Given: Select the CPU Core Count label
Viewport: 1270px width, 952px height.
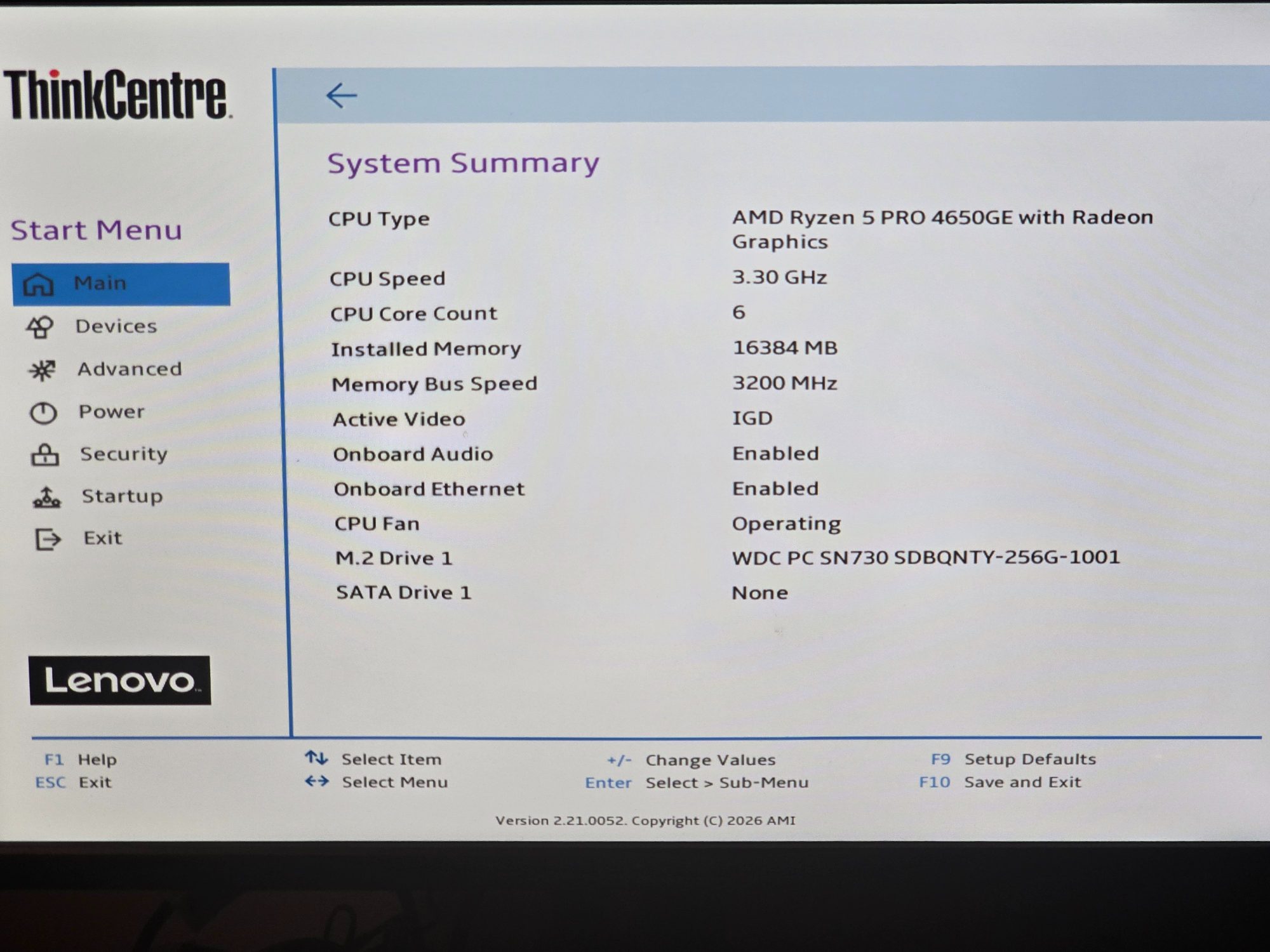Looking at the screenshot, I should (x=414, y=314).
